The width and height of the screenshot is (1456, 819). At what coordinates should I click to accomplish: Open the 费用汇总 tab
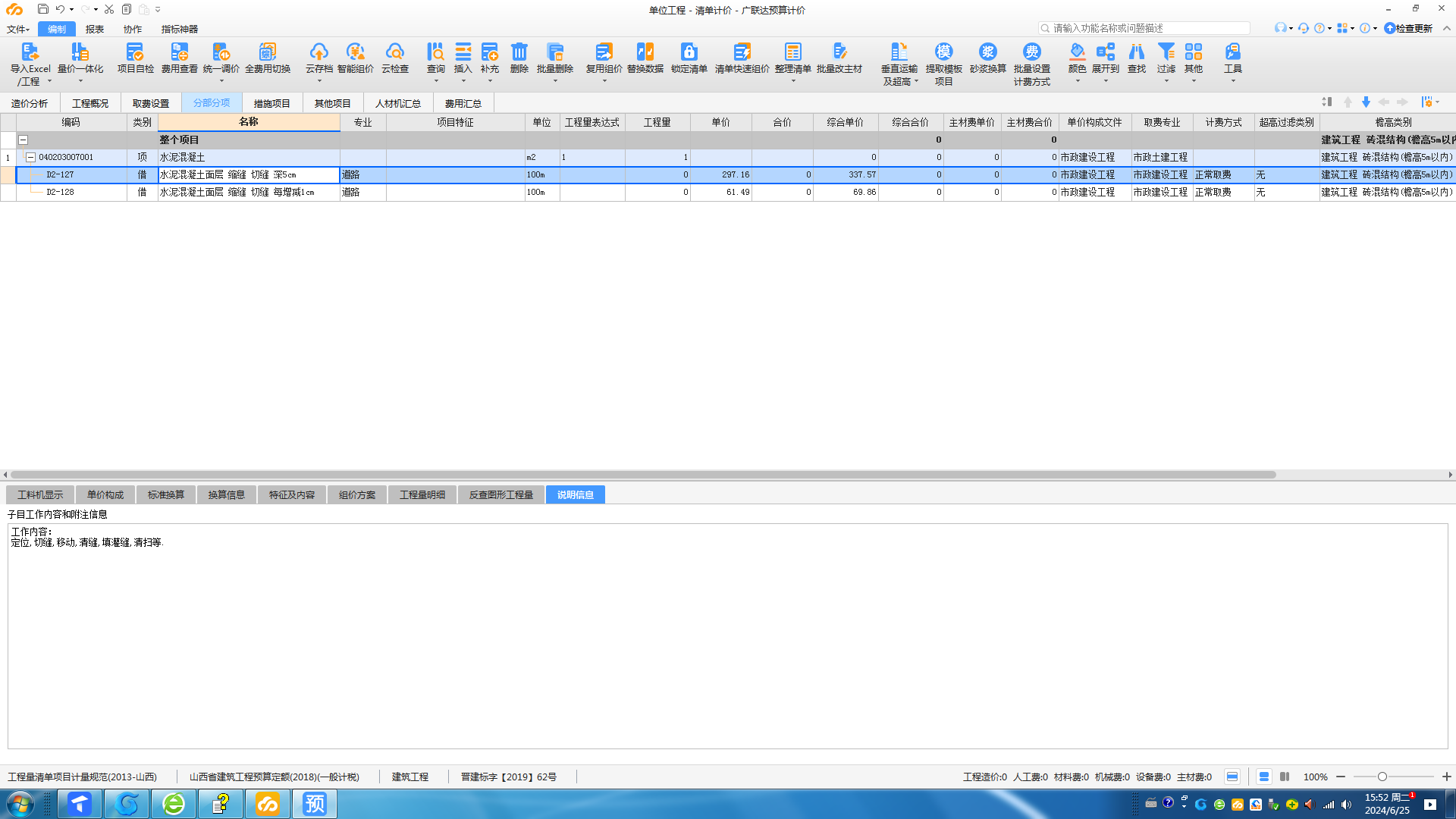click(463, 103)
